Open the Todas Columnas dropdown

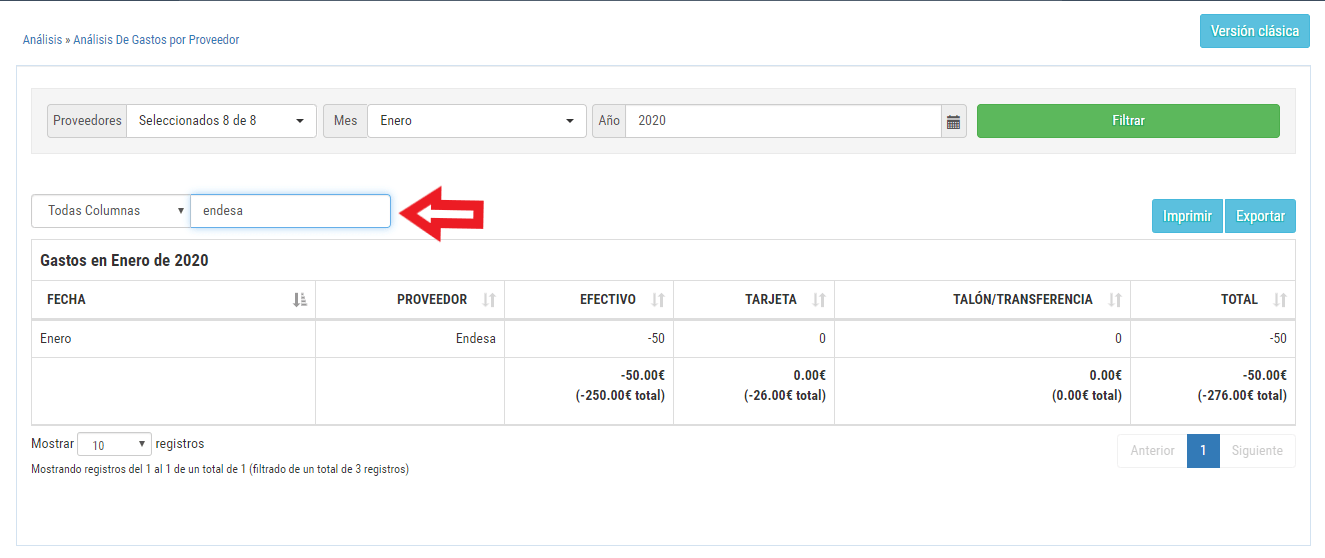coord(111,211)
